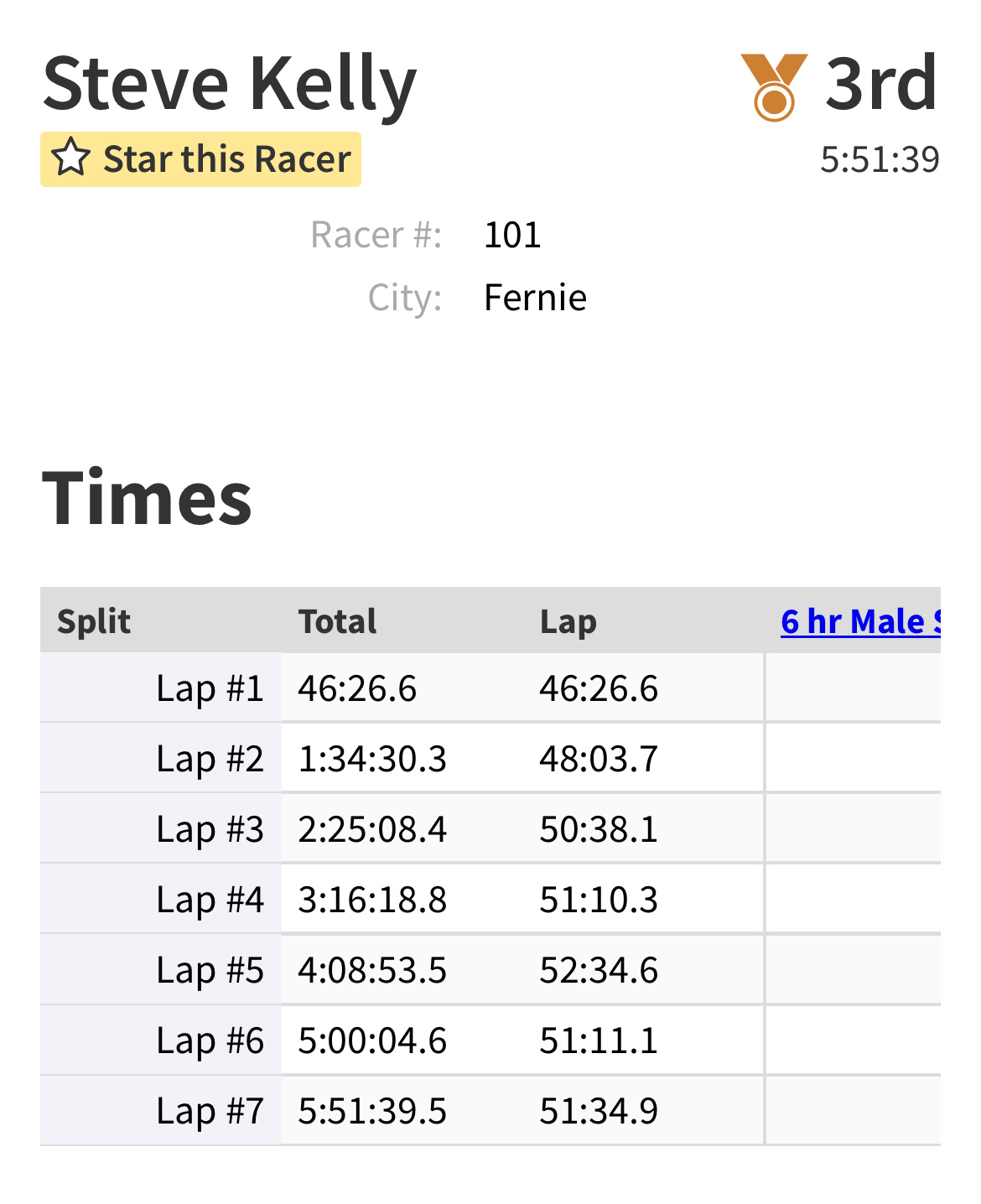The image size is (981, 1204).
Task: Click the star icon beside Star this Racer
Action: point(71,158)
